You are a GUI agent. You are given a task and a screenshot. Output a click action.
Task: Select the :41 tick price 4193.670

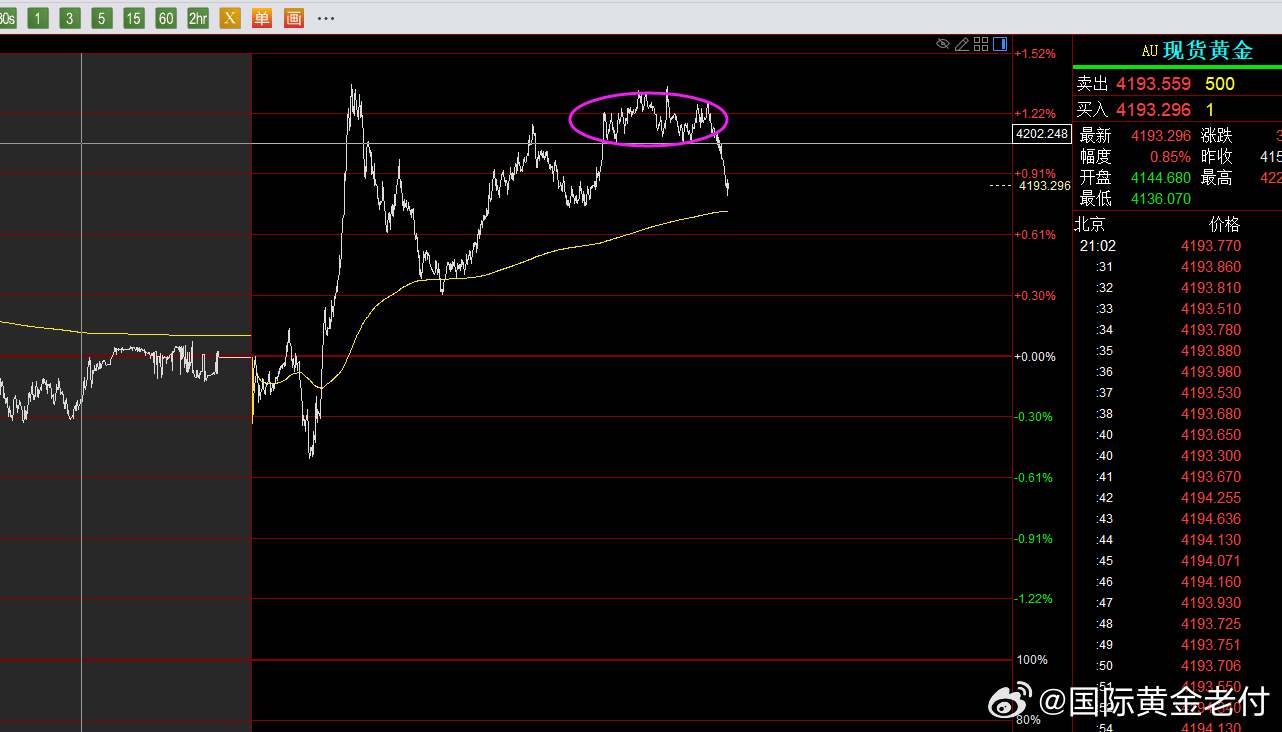pos(1211,477)
